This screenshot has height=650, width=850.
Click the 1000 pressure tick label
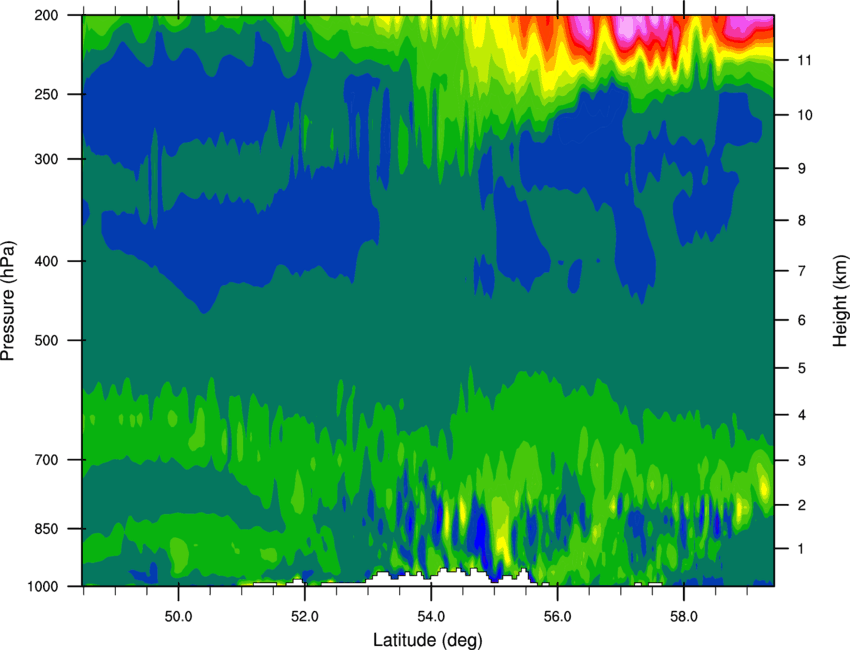tap(42, 587)
